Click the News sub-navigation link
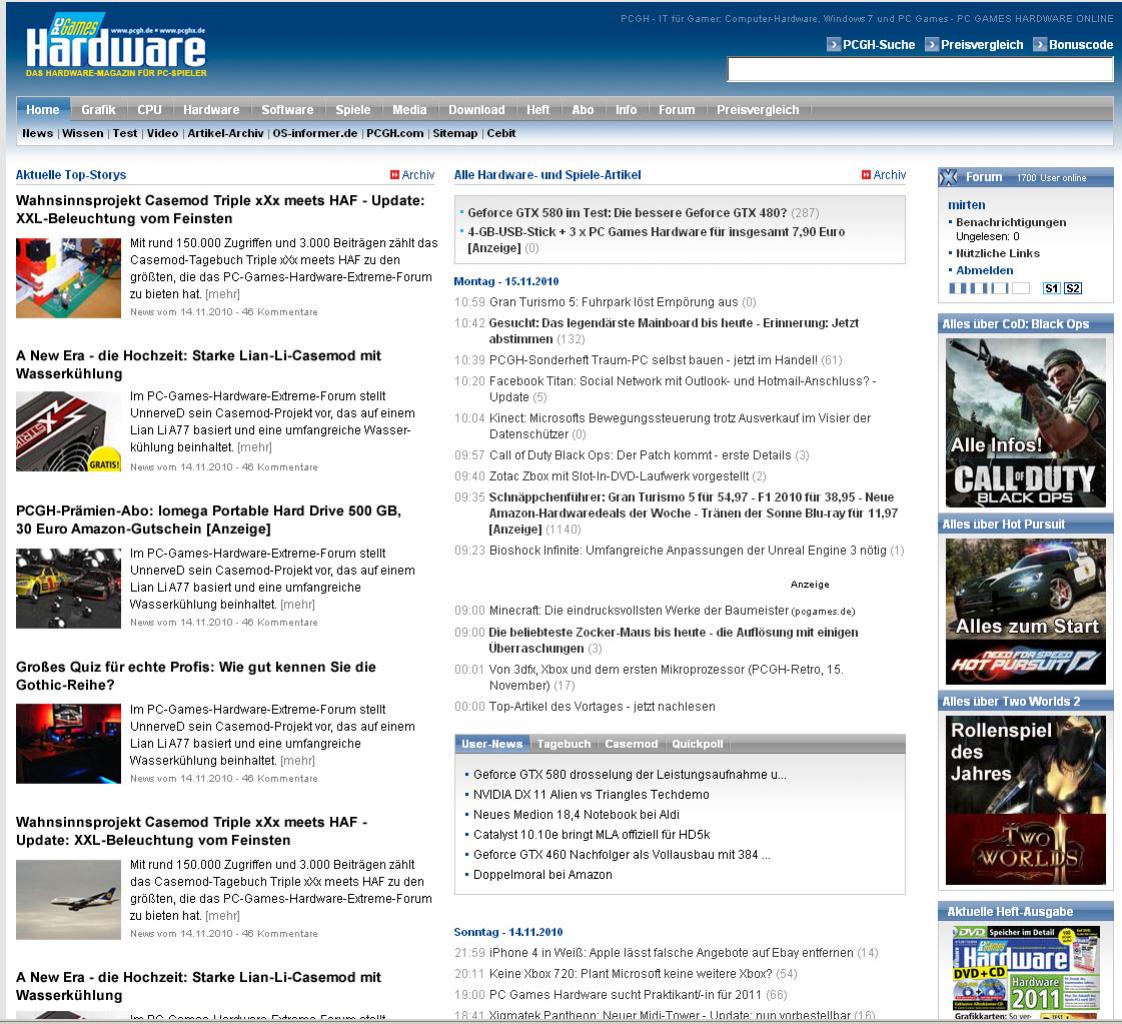Viewport: 1122px width, 1024px height. point(37,133)
